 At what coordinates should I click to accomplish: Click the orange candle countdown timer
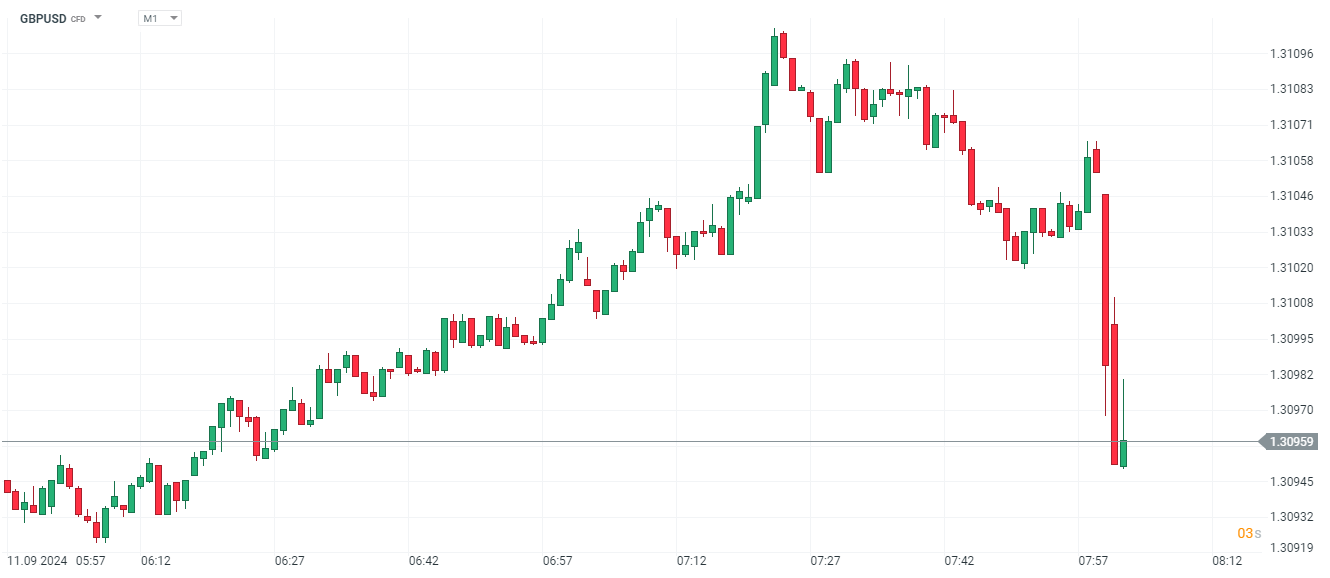[x=1249, y=533]
